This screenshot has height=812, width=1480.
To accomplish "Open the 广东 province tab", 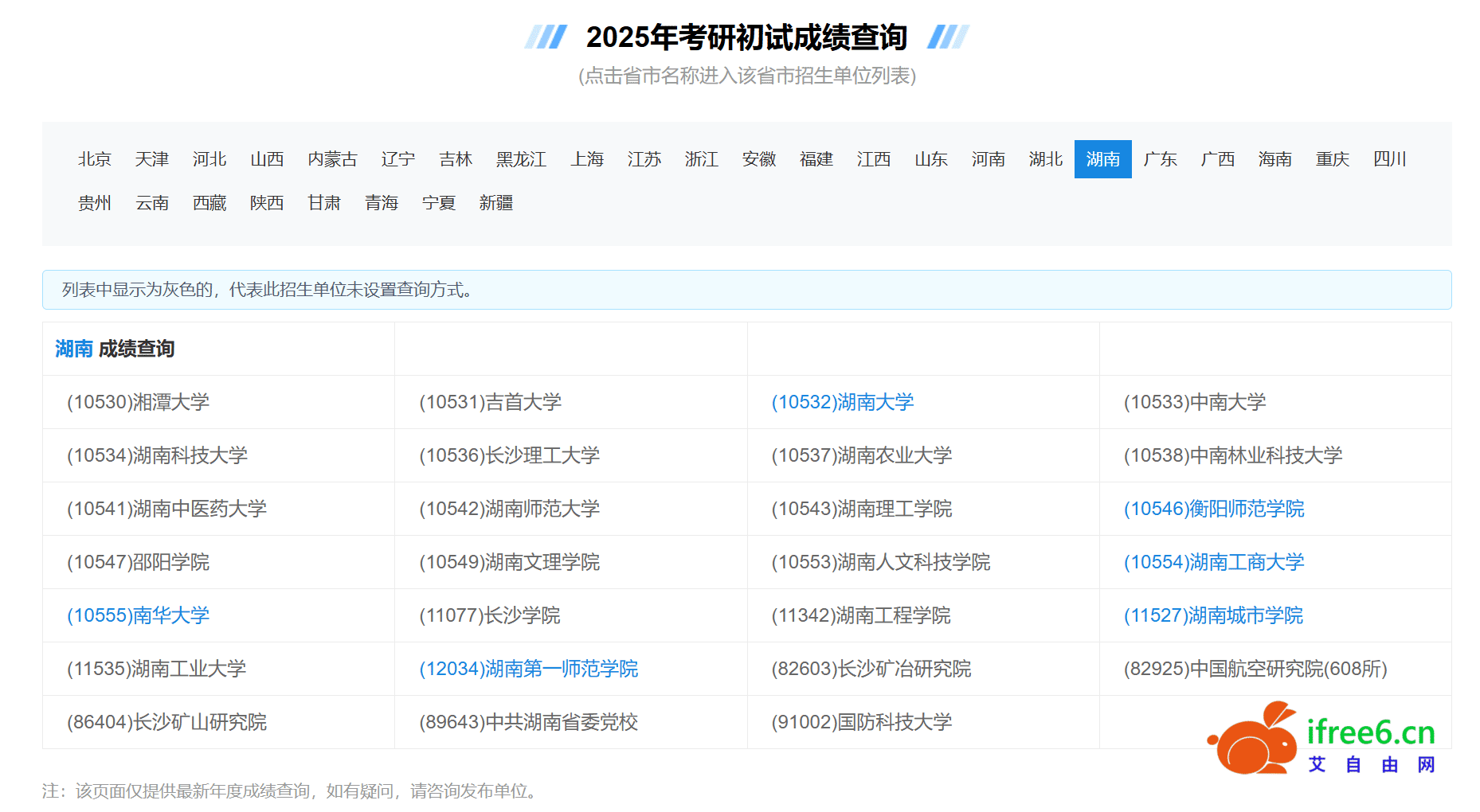I will coord(1160,159).
